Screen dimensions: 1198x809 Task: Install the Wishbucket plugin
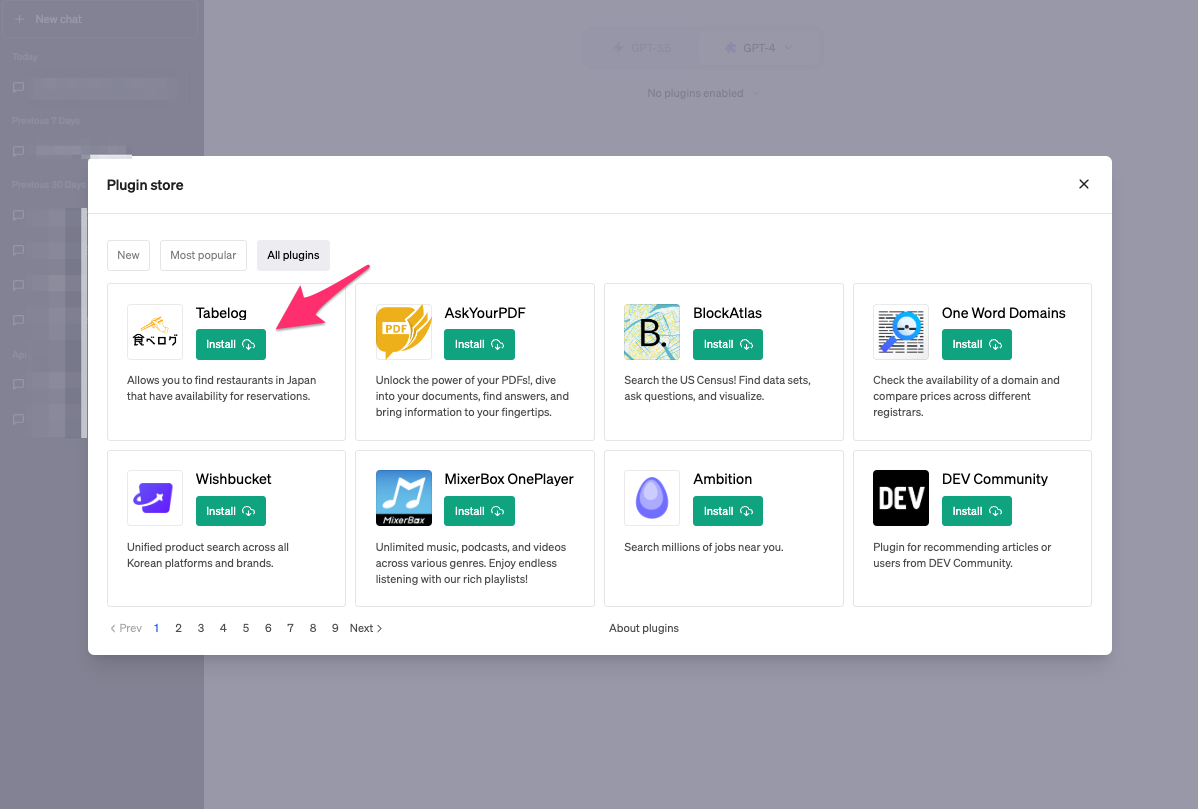click(231, 511)
